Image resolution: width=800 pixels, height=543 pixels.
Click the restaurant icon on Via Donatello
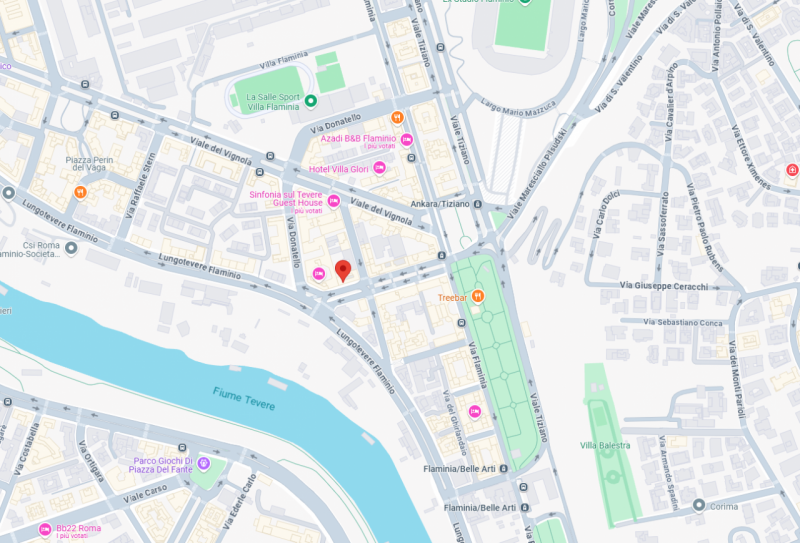click(x=397, y=118)
